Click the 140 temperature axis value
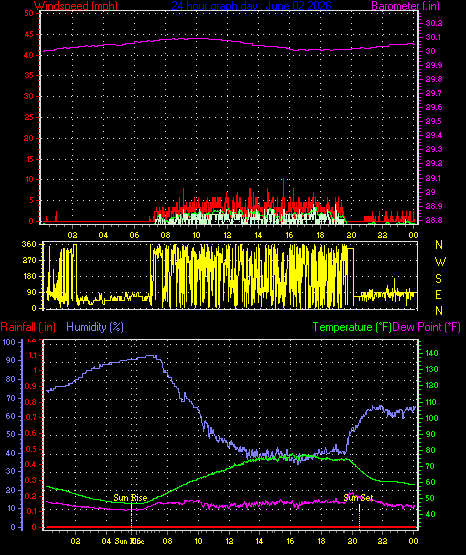This screenshot has height=555, width=466. coord(431,353)
